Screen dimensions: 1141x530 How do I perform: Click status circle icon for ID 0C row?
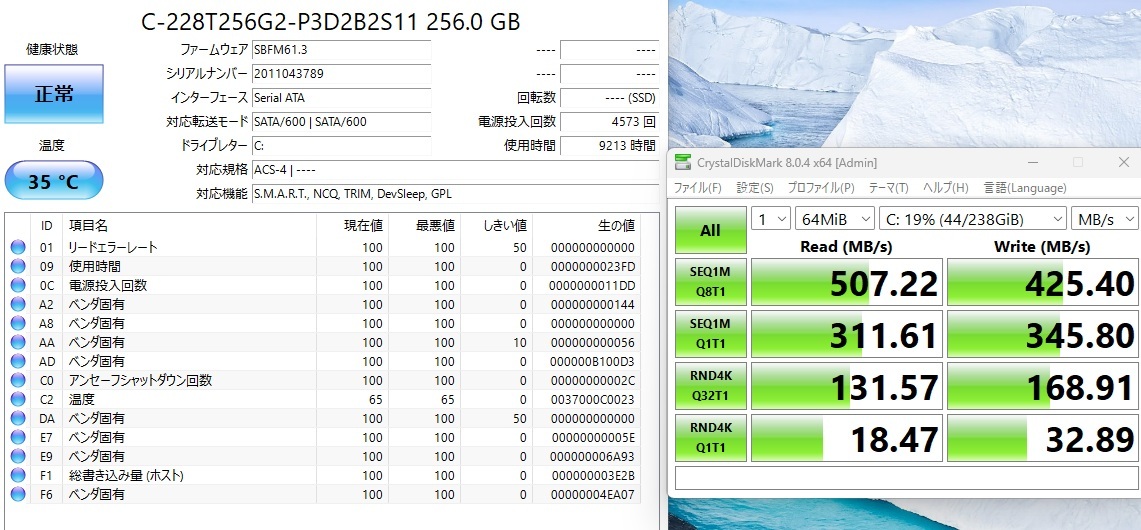[17, 285]
